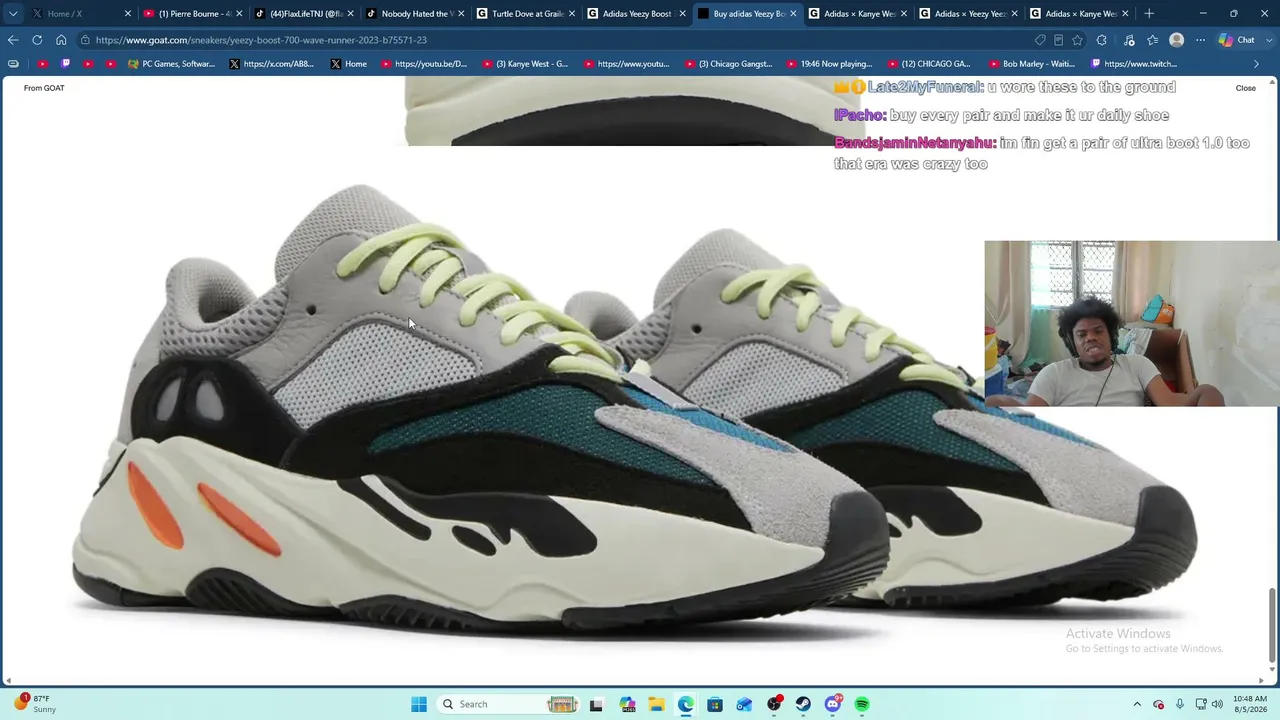Close the Home / X tab

click(x=128, y=14)
